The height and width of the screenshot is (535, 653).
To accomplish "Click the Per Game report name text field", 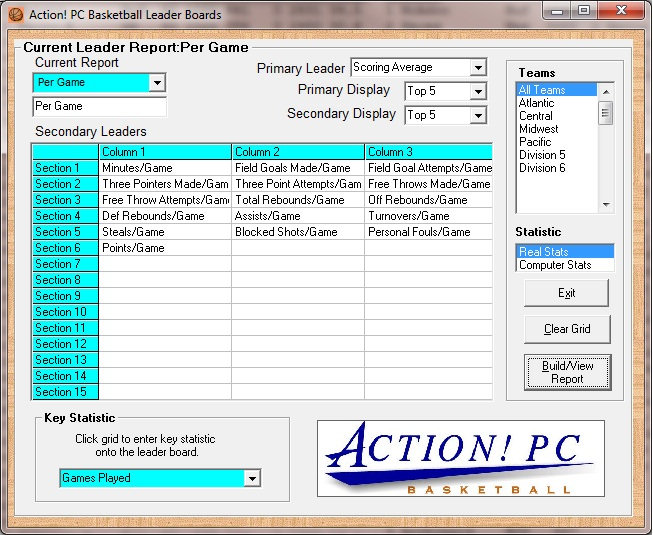I will coord(99,106).
